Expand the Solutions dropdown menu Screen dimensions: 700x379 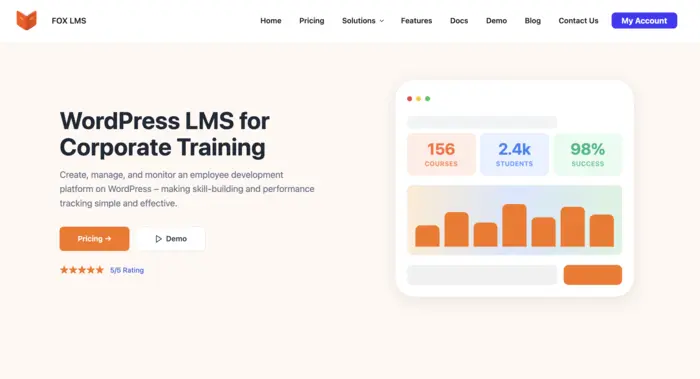pyautogui.click(x=362, y=21)
